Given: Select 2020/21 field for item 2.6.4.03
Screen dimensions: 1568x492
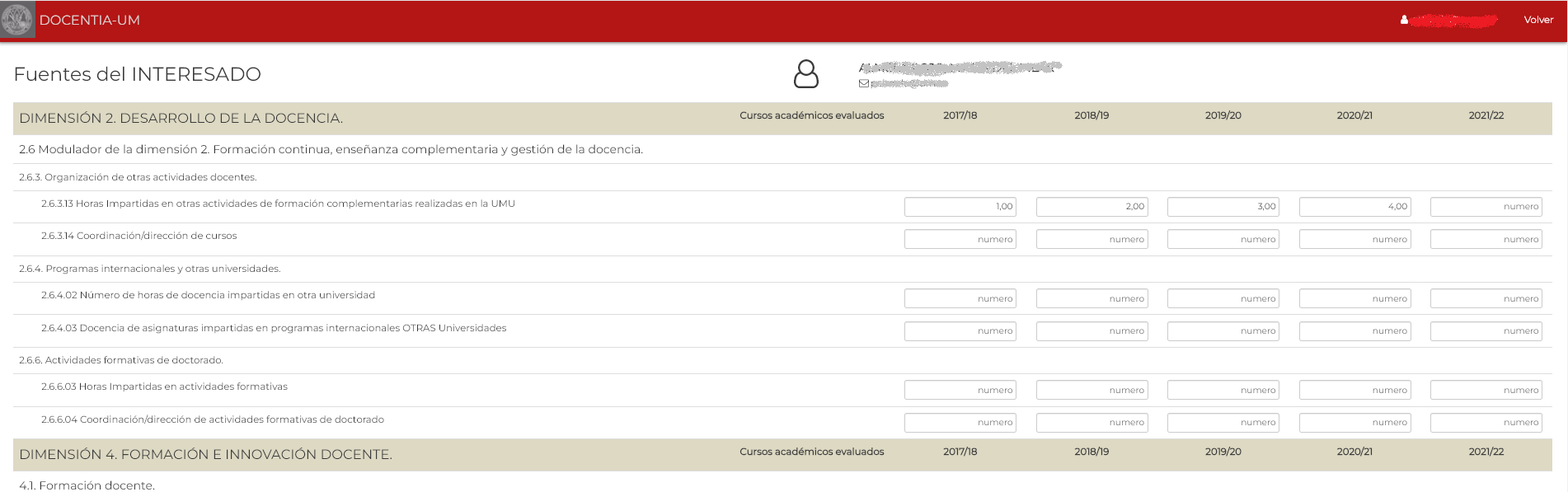Looking at the screenshot, I should [1354, 331].
